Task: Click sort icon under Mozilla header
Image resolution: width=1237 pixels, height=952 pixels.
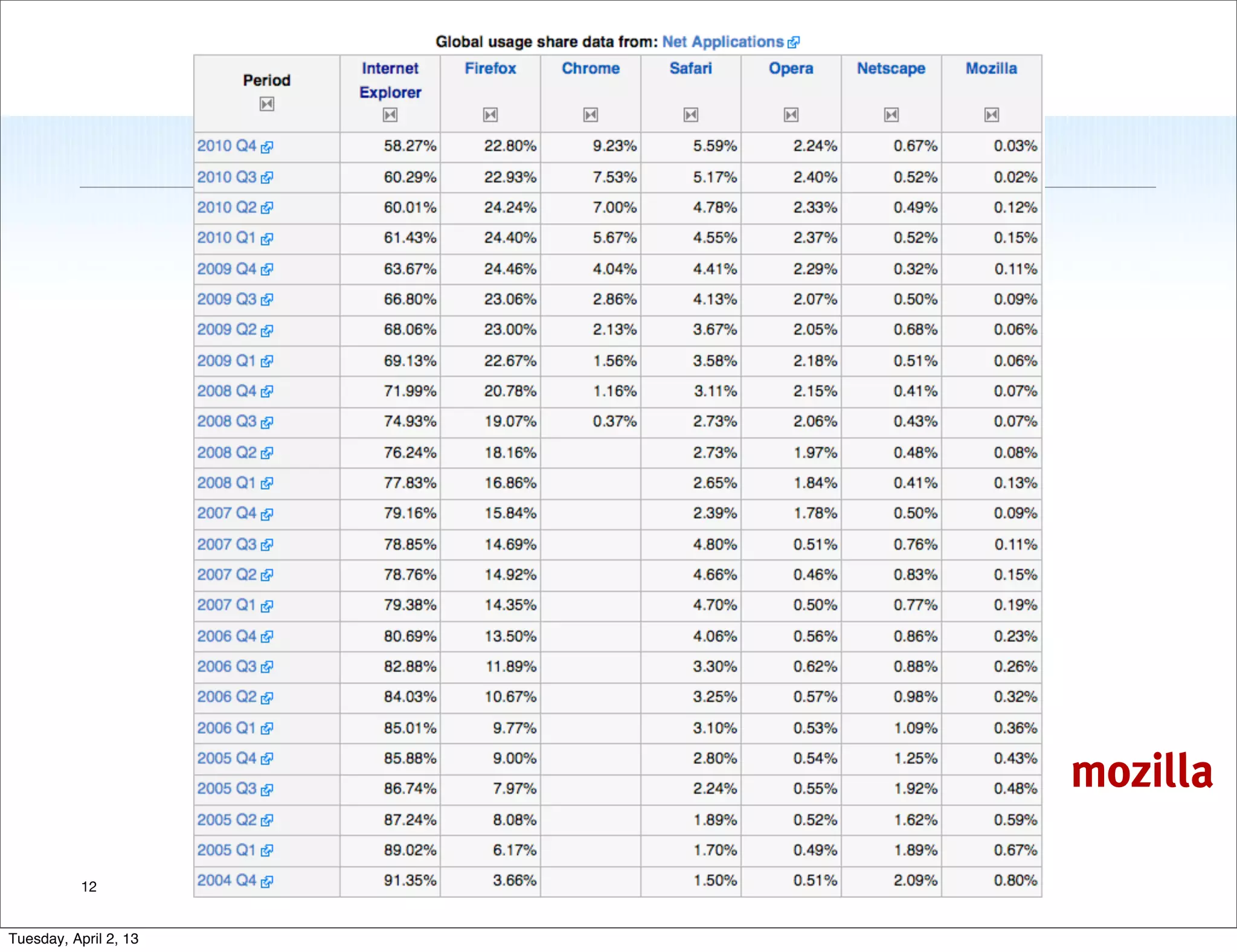Action: tap(991, 115)
